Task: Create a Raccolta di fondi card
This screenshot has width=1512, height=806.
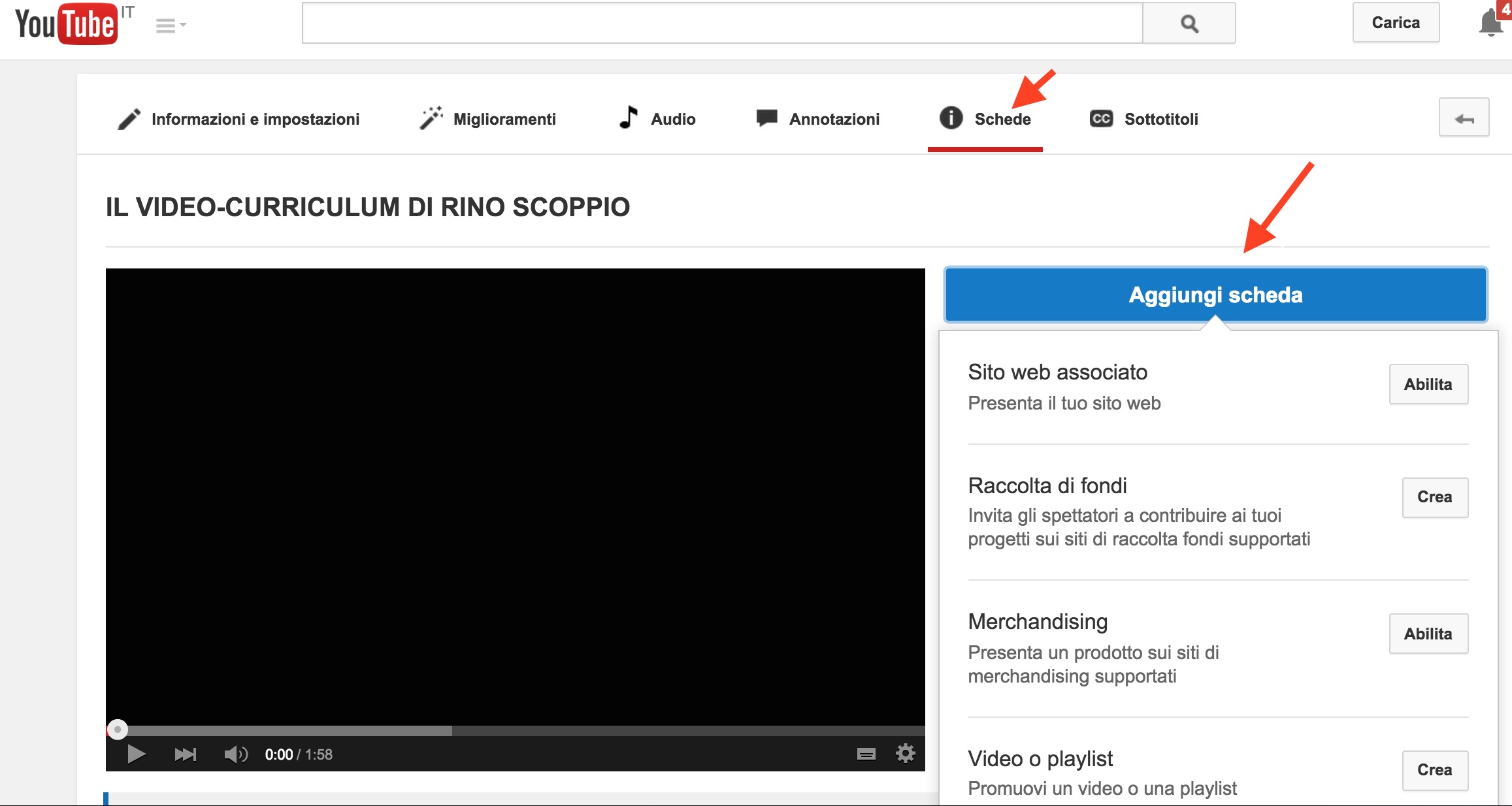Action: tap(1434, 497)
